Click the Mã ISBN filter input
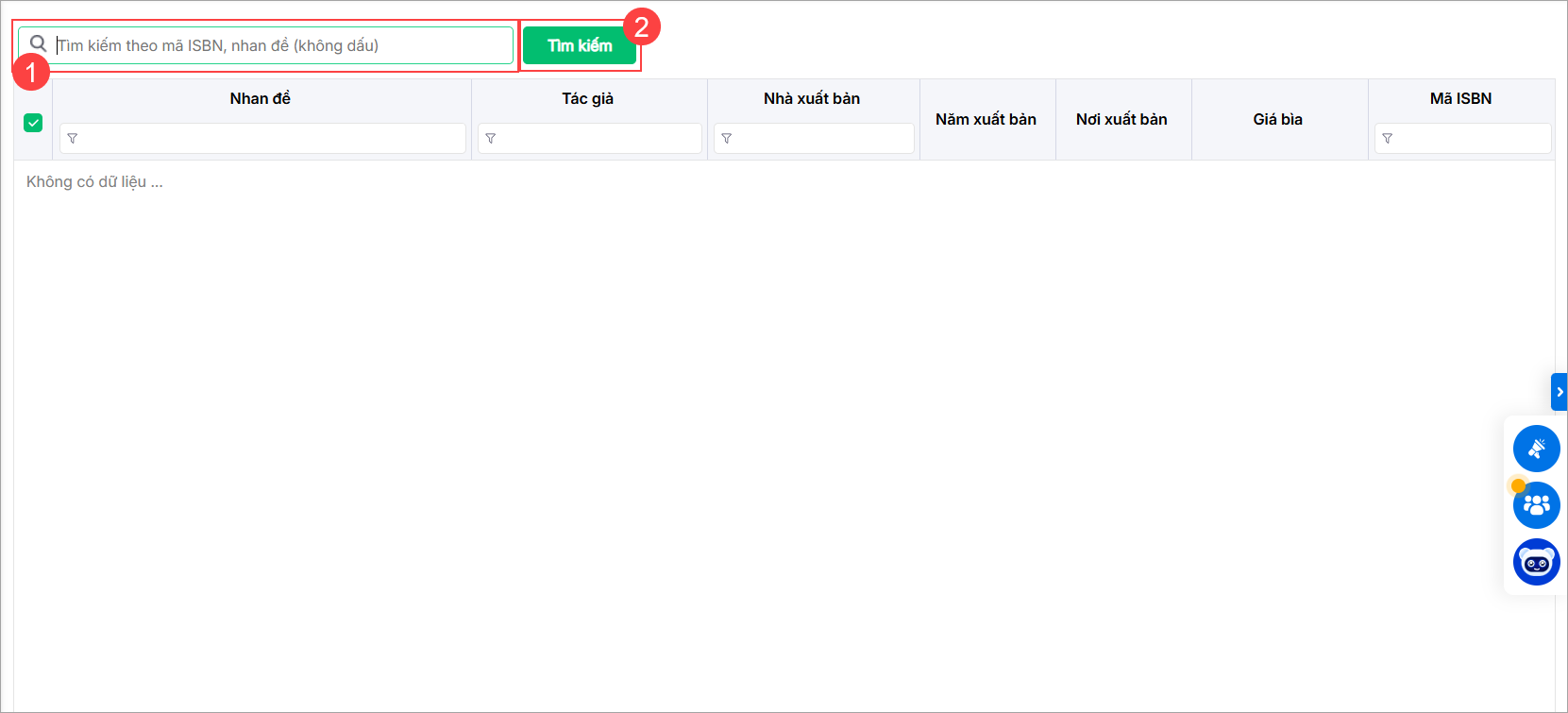The image size is (1568, 713). point(1463,138)
